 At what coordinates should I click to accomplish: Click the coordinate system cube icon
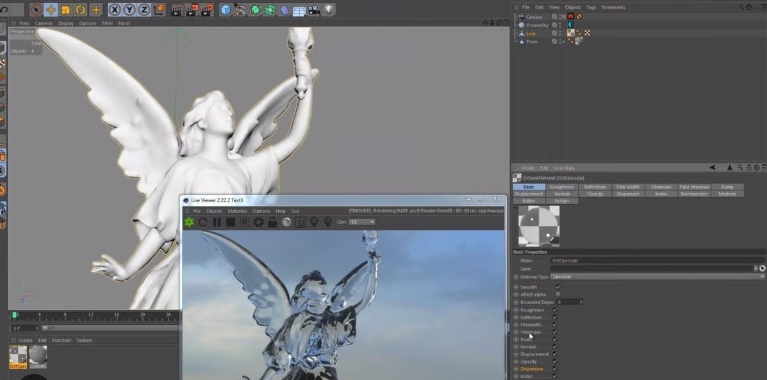(x=159, y=10)
